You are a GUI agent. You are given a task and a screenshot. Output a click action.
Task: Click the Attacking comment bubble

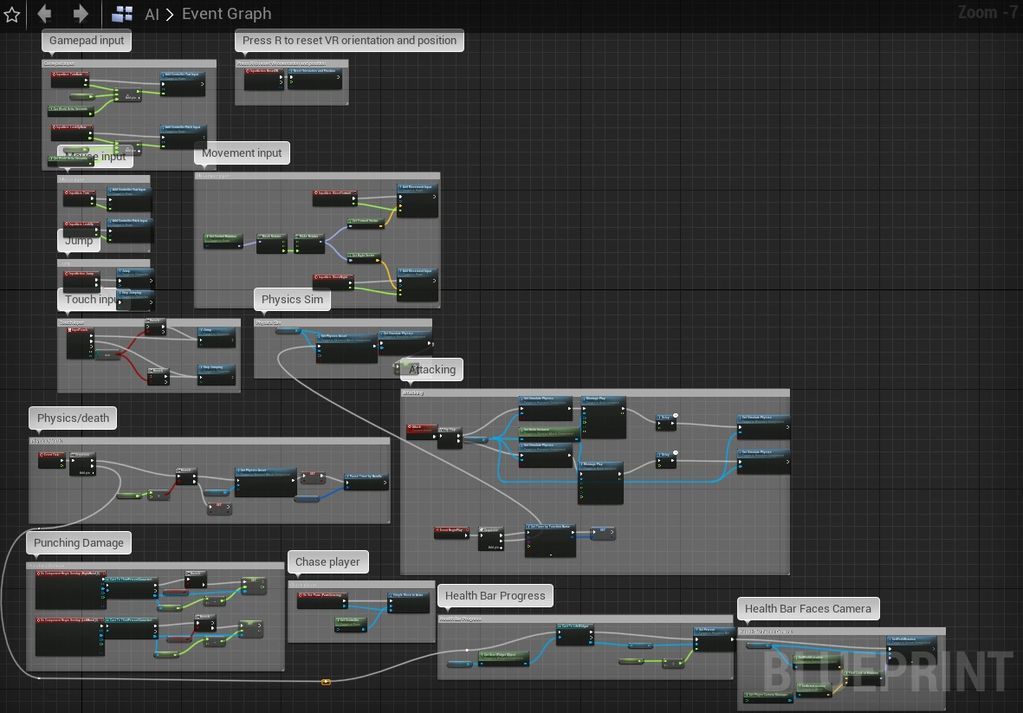coord(432,369)
